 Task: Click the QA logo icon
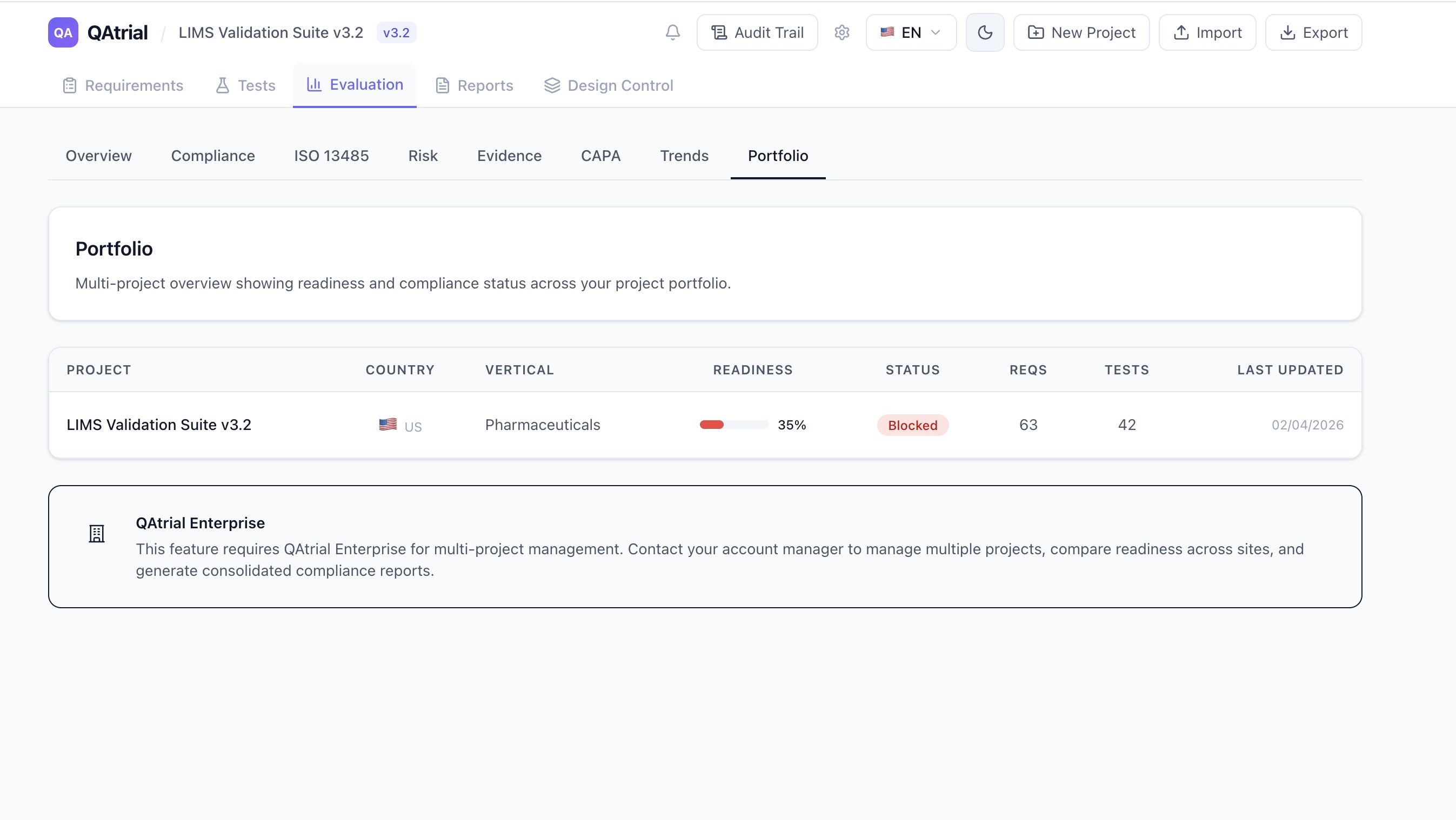point(63,33)
